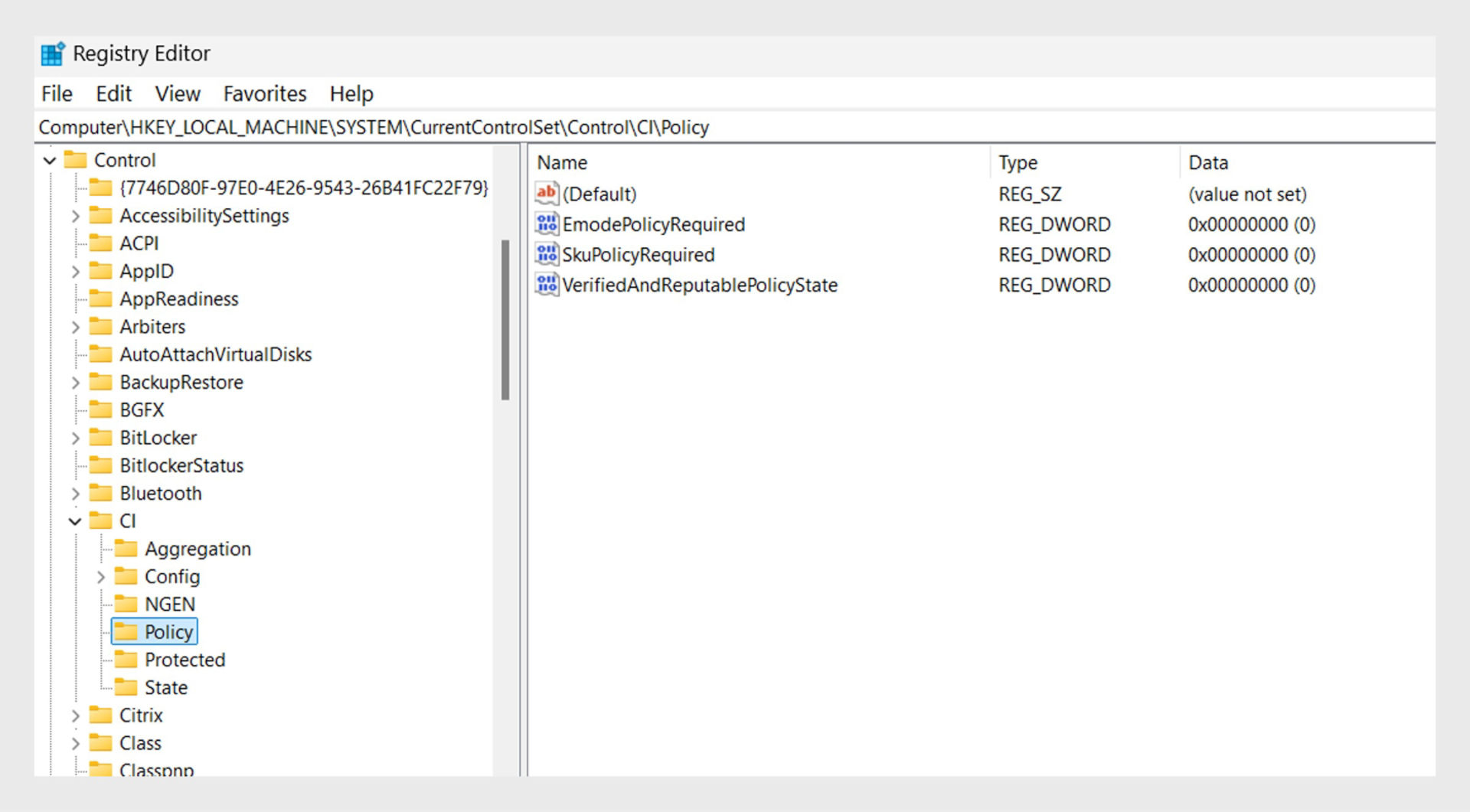1470x812 pixels.
Task: Click the Aggregation folder icon
Action: click(127, 549)
